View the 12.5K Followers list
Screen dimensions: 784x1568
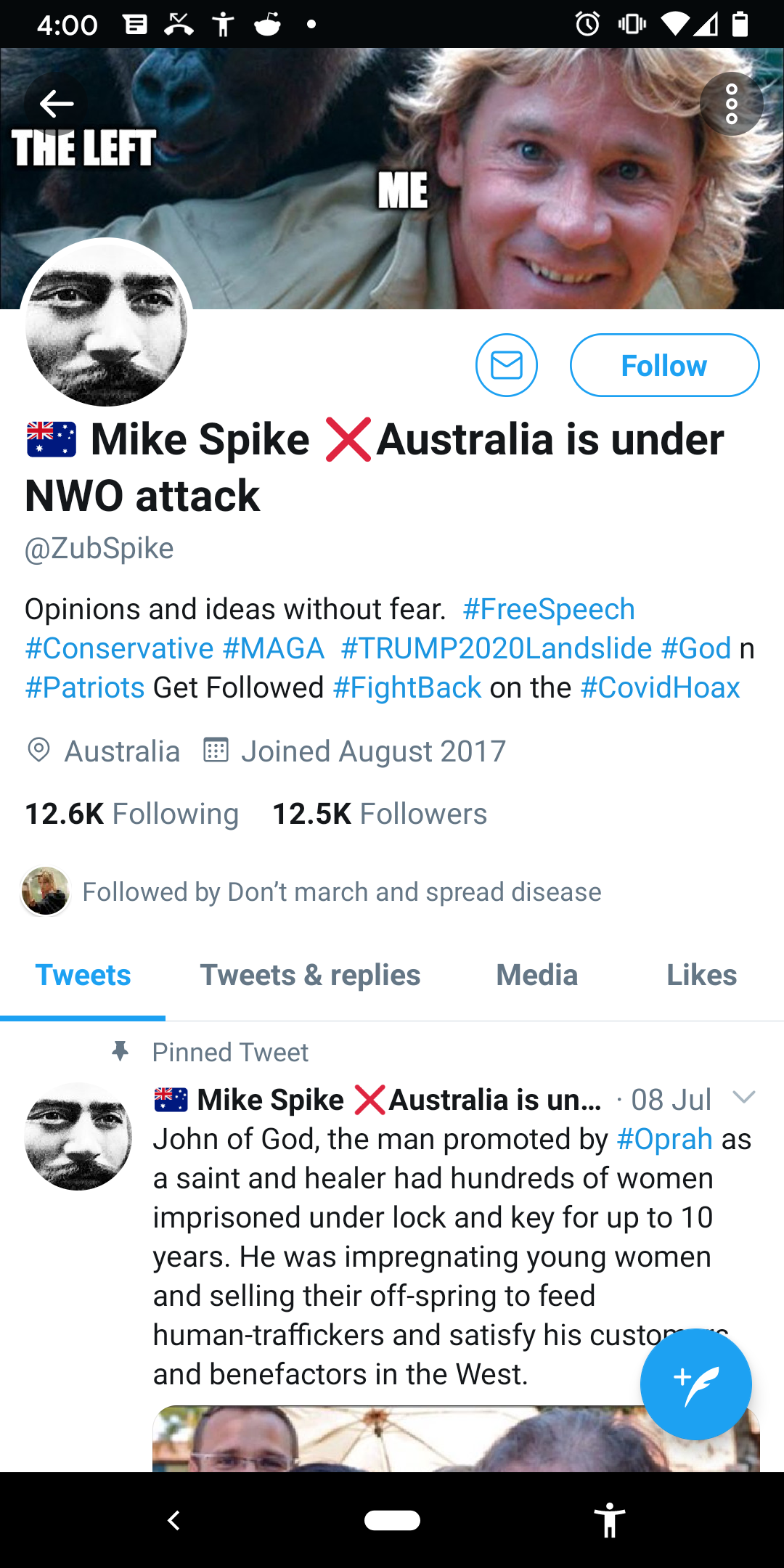coord(380,814)
